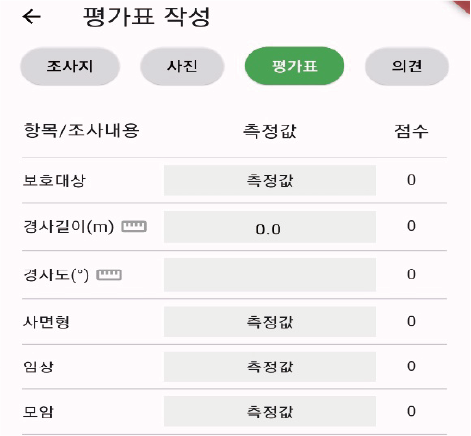The width and height of the screenshot is (471, 436).
Task: Click the 항목/조사내용 column header
Action: click(x=81, y=130)
